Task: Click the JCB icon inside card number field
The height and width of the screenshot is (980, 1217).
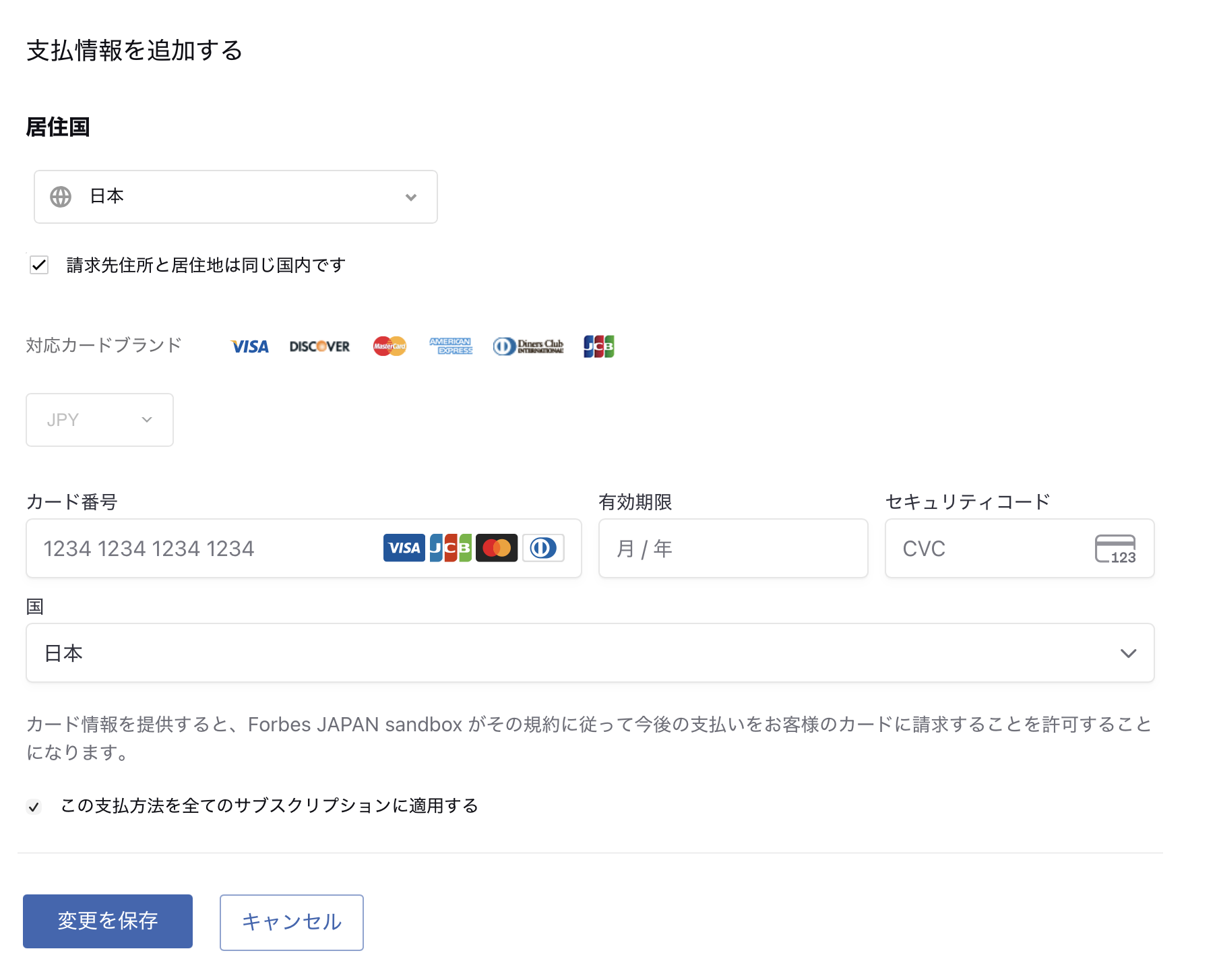Action: point(450,548)
